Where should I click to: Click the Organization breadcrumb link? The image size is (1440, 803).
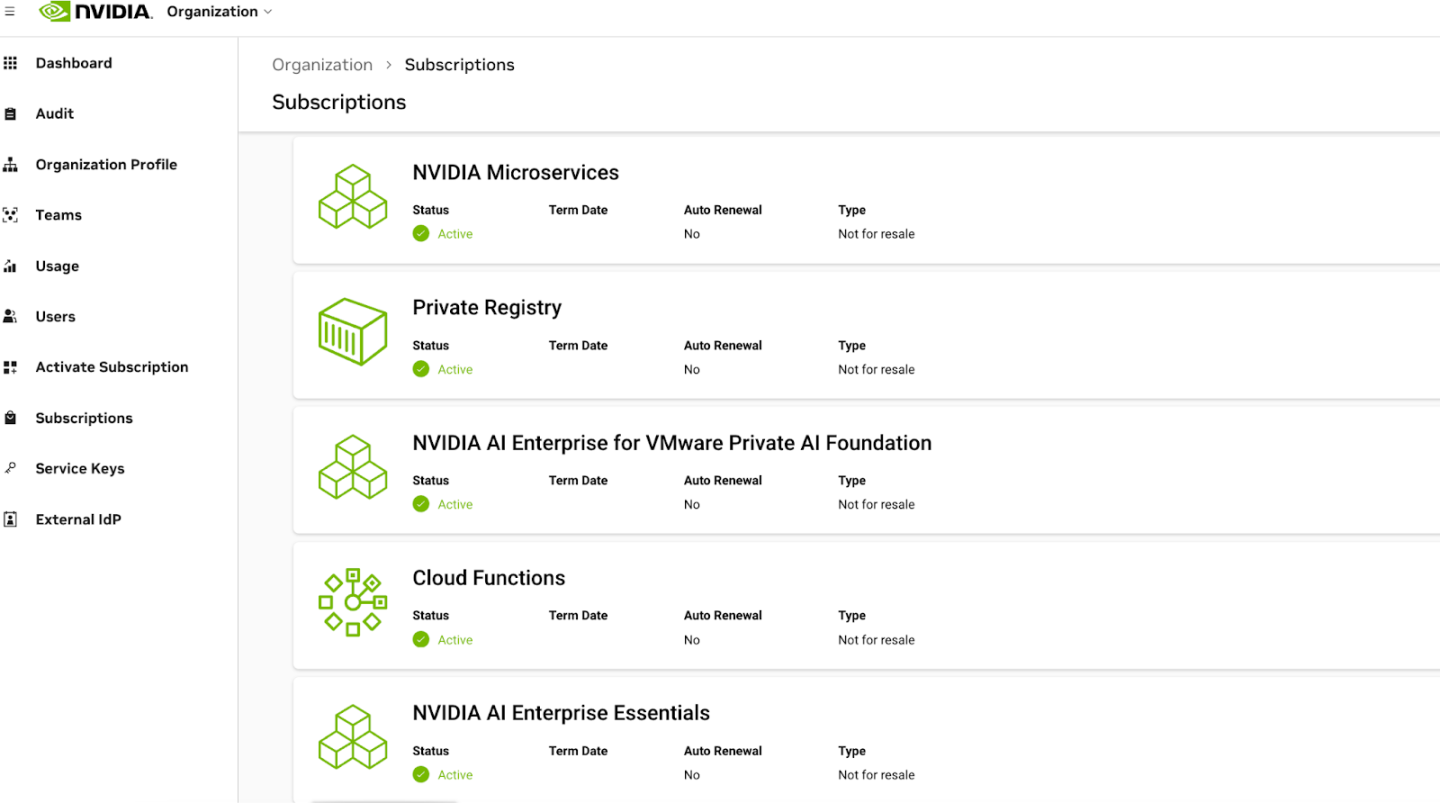click(x=322, y=65)
